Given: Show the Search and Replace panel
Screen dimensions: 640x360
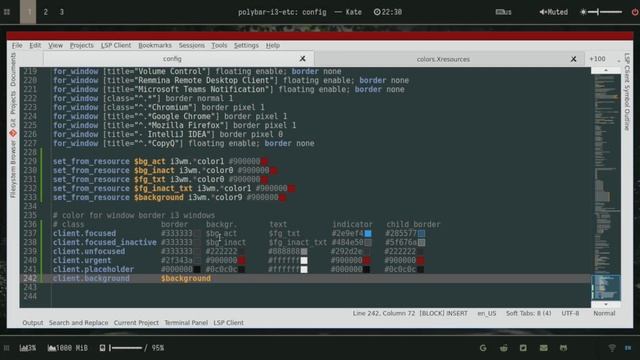Looking at the screenshot, I should click(x=78, y=322).
